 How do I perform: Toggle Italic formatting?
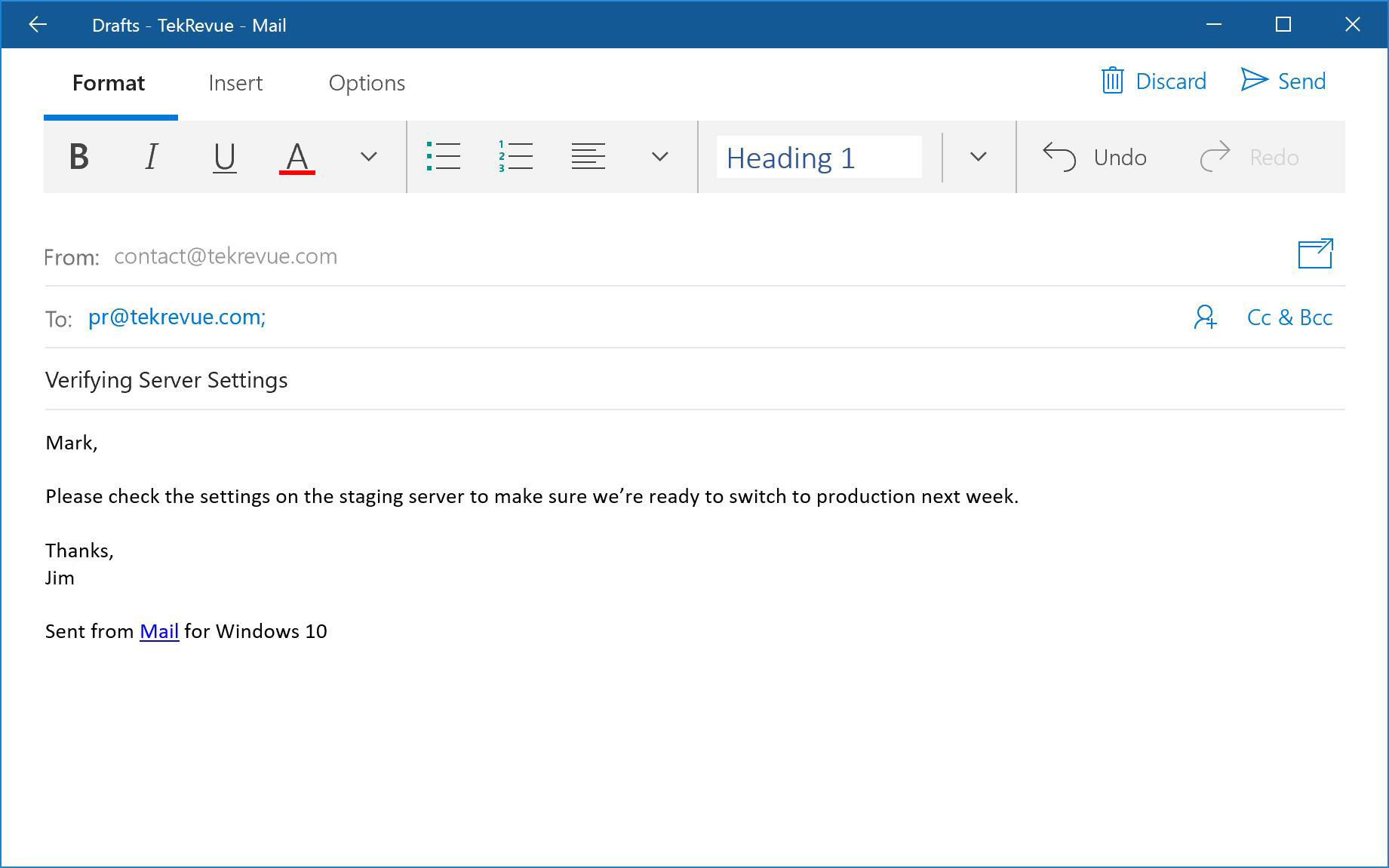pos(152,157)
